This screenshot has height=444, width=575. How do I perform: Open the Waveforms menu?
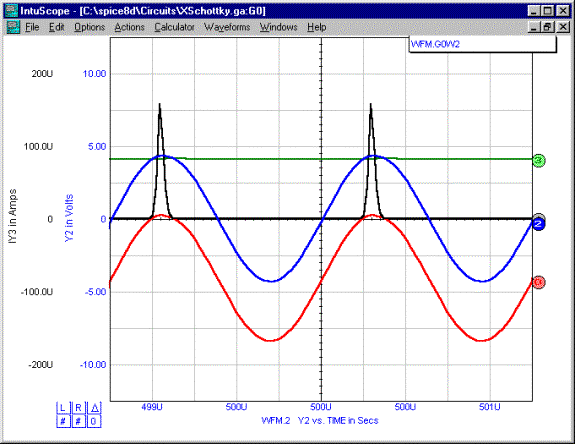(x=227, y=27)
